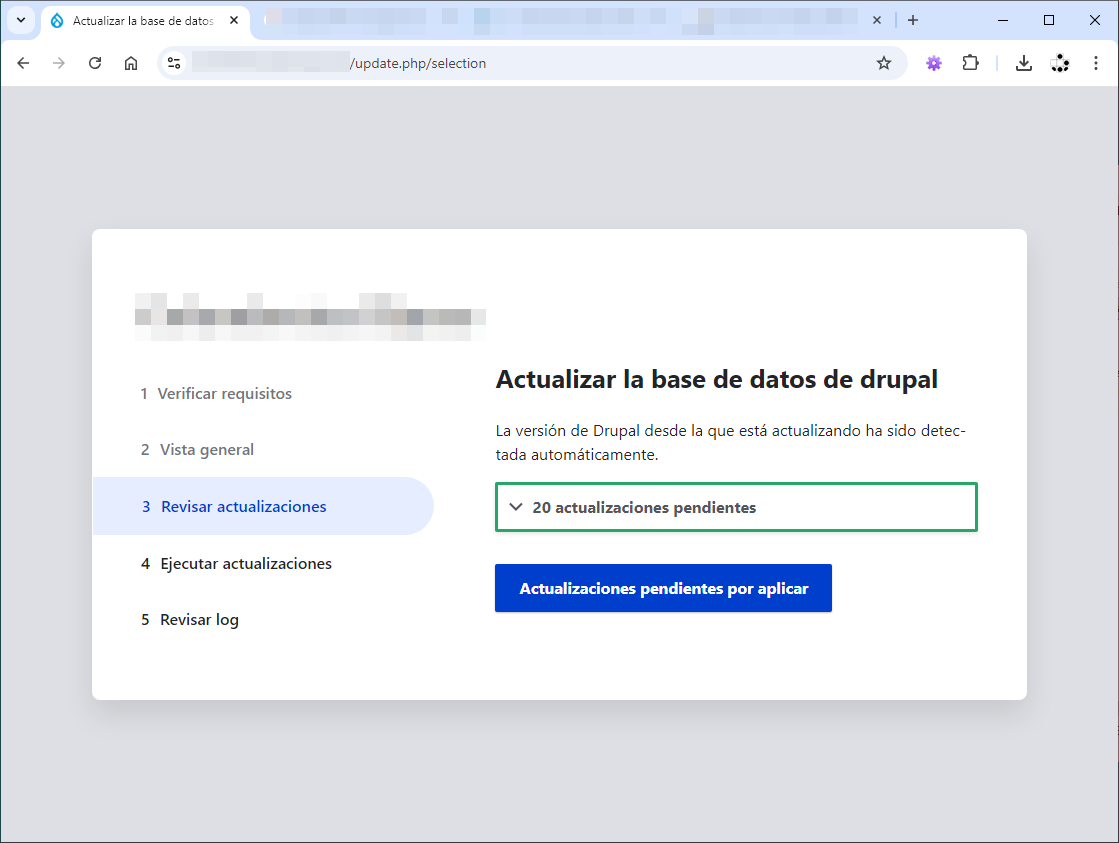Open the purple gear extension

pyautogui.click(x=933, y=63)
